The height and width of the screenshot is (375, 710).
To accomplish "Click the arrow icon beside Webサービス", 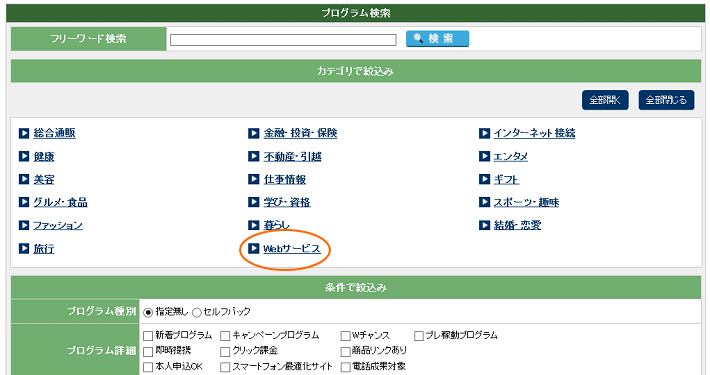I will click(x=254, y=248).
